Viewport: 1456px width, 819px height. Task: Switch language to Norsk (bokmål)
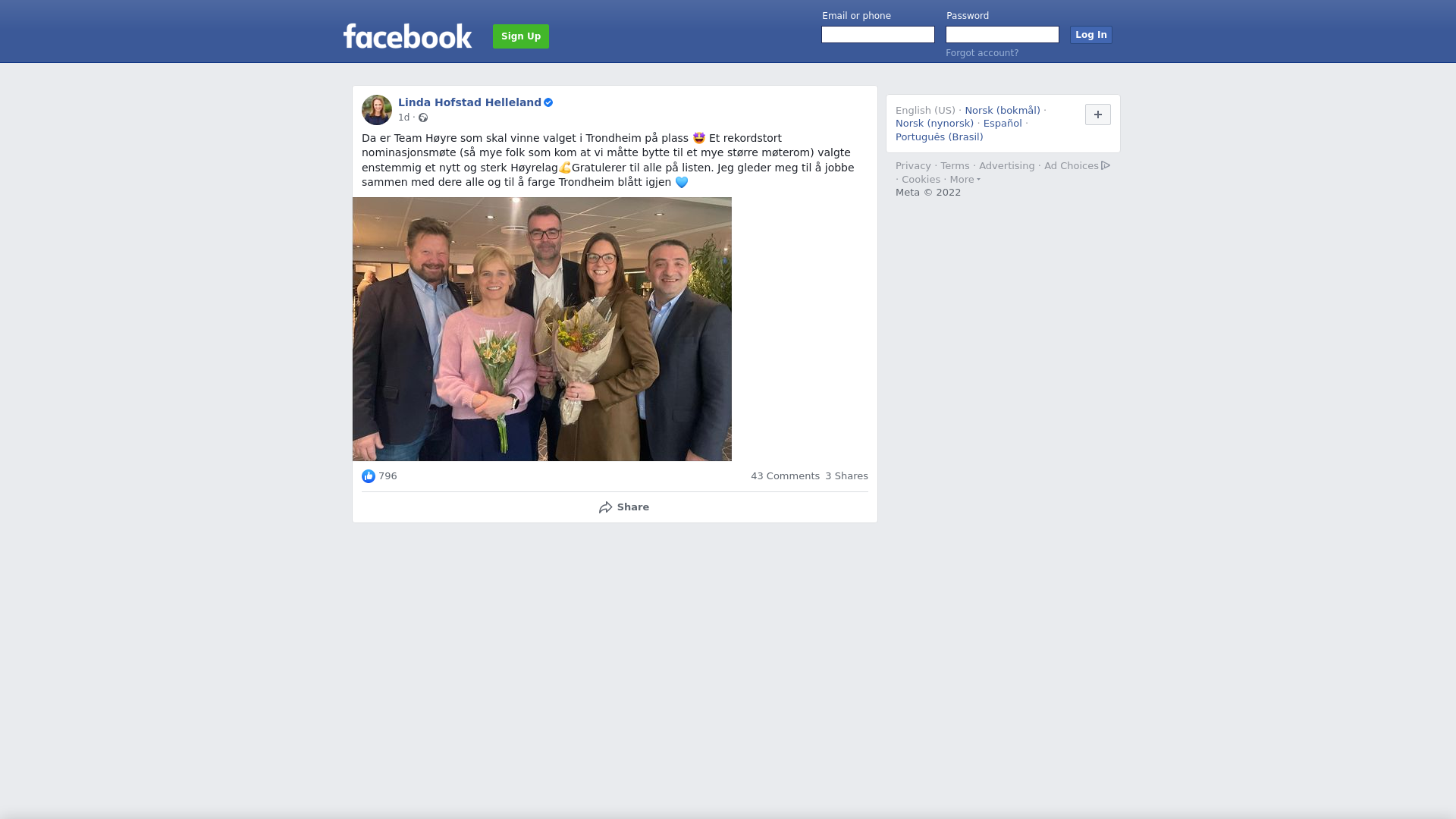1003,111
